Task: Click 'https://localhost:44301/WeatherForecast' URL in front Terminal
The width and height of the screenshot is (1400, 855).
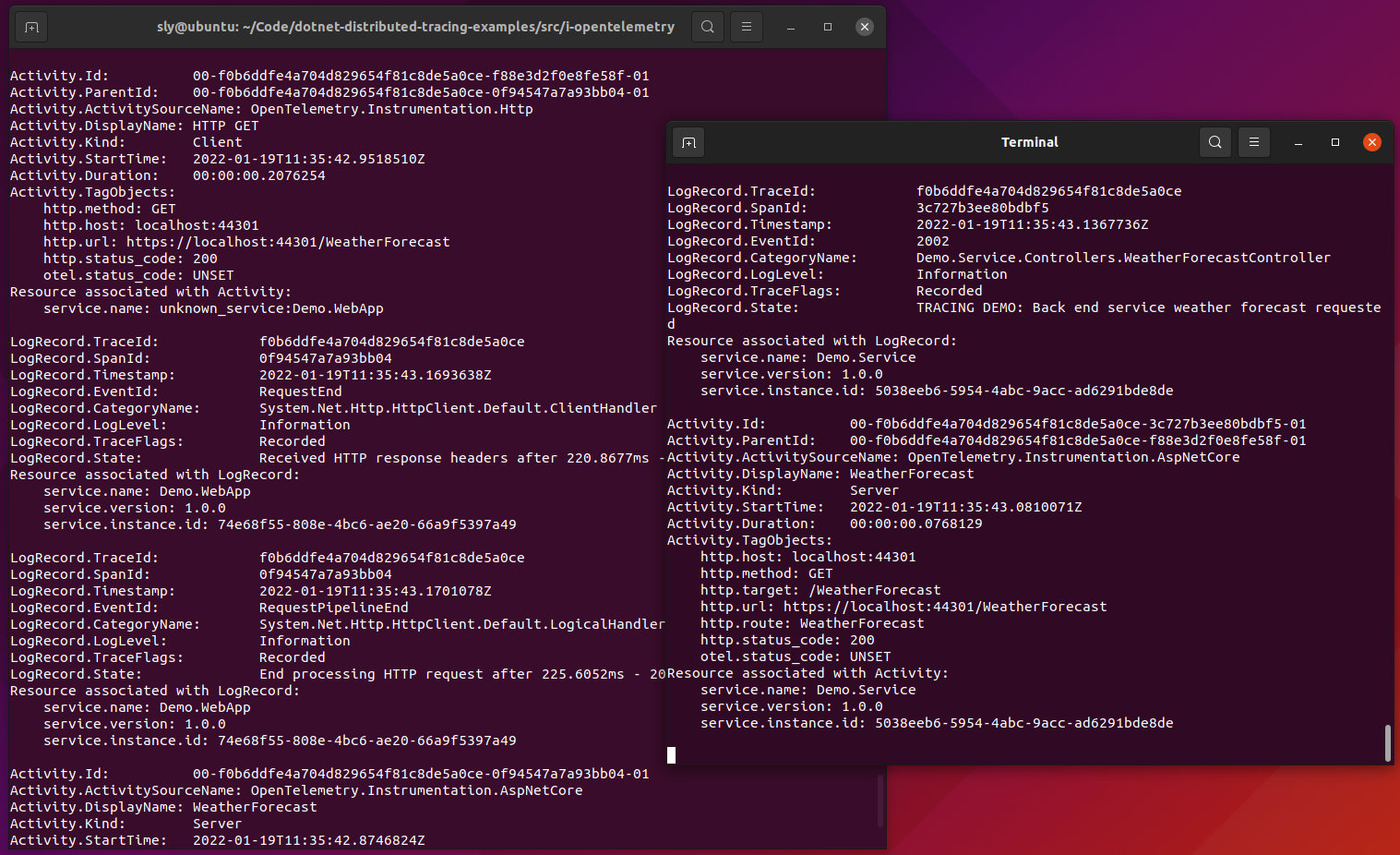Action: [945, 607]
